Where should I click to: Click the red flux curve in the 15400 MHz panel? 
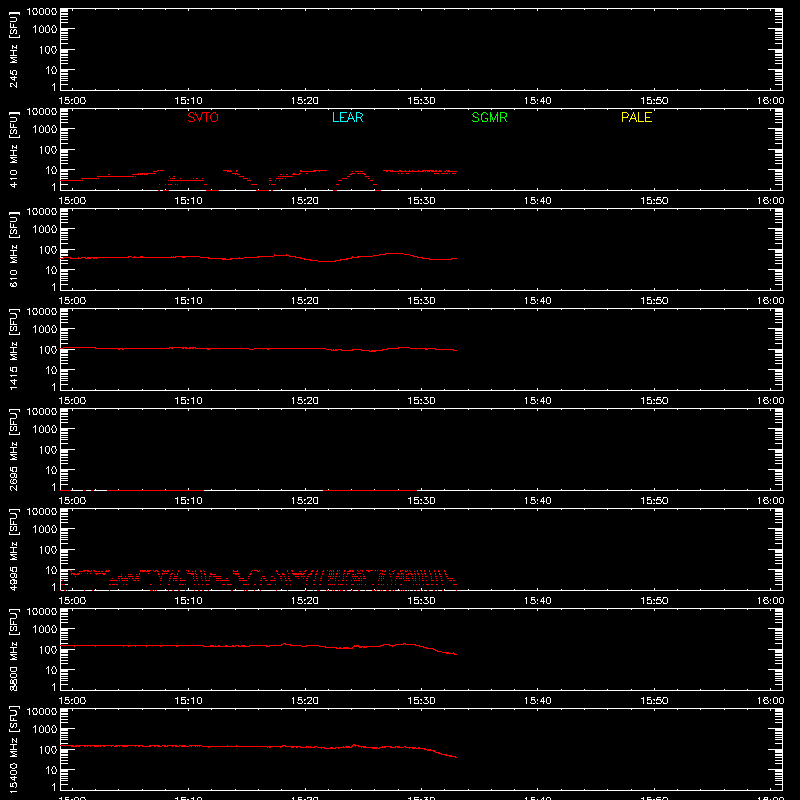coord(258,746)
